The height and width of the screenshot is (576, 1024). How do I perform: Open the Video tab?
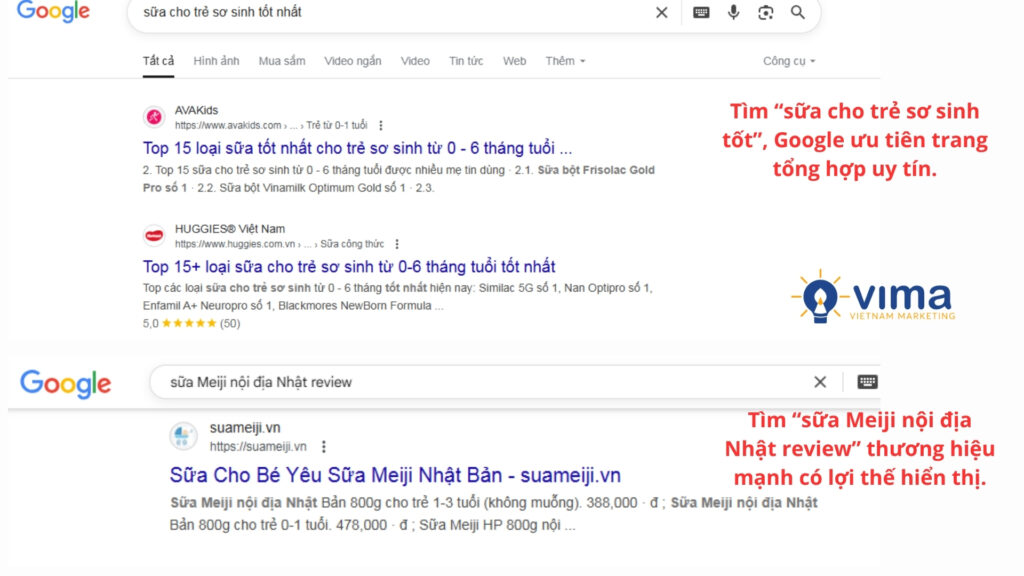click(x=415, y=61)
